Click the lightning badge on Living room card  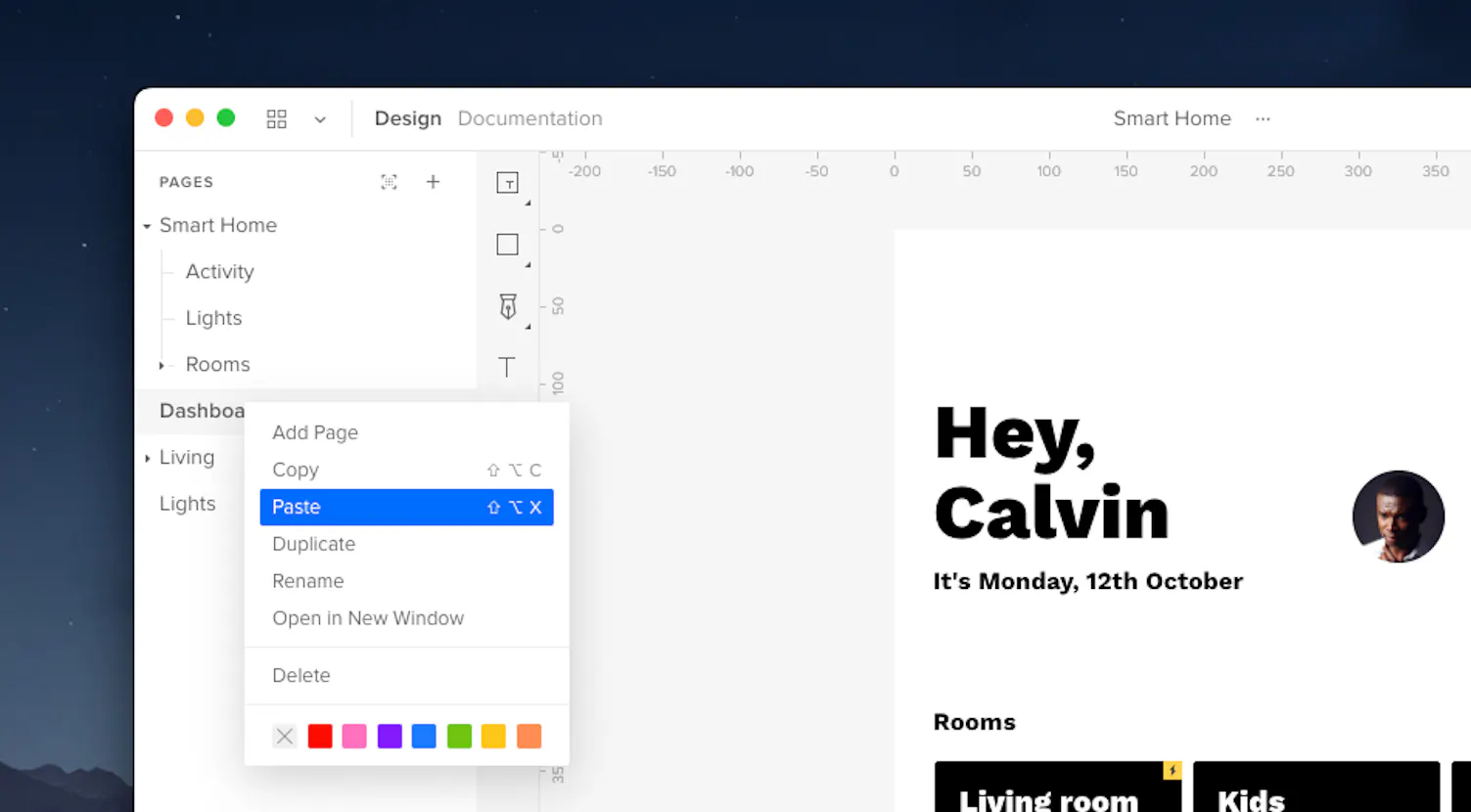[x=1172, y=771]
